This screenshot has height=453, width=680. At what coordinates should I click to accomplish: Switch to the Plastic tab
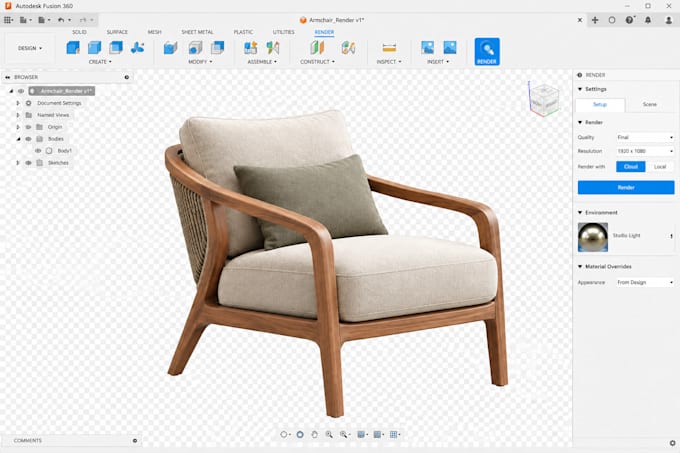(x=243, y=32)
